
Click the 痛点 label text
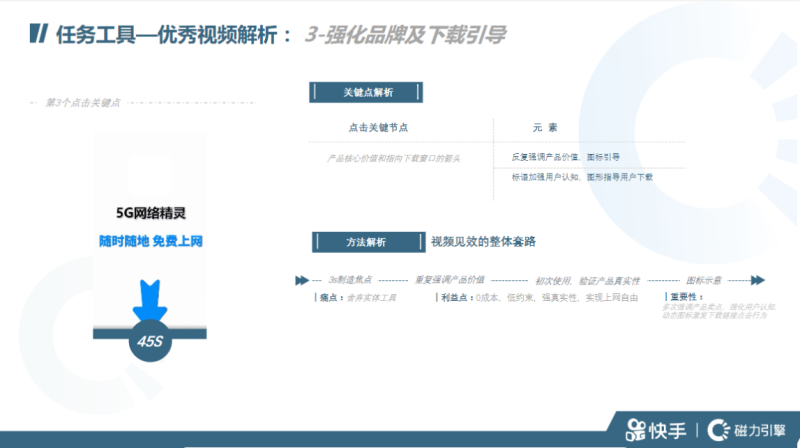[331, 298]
